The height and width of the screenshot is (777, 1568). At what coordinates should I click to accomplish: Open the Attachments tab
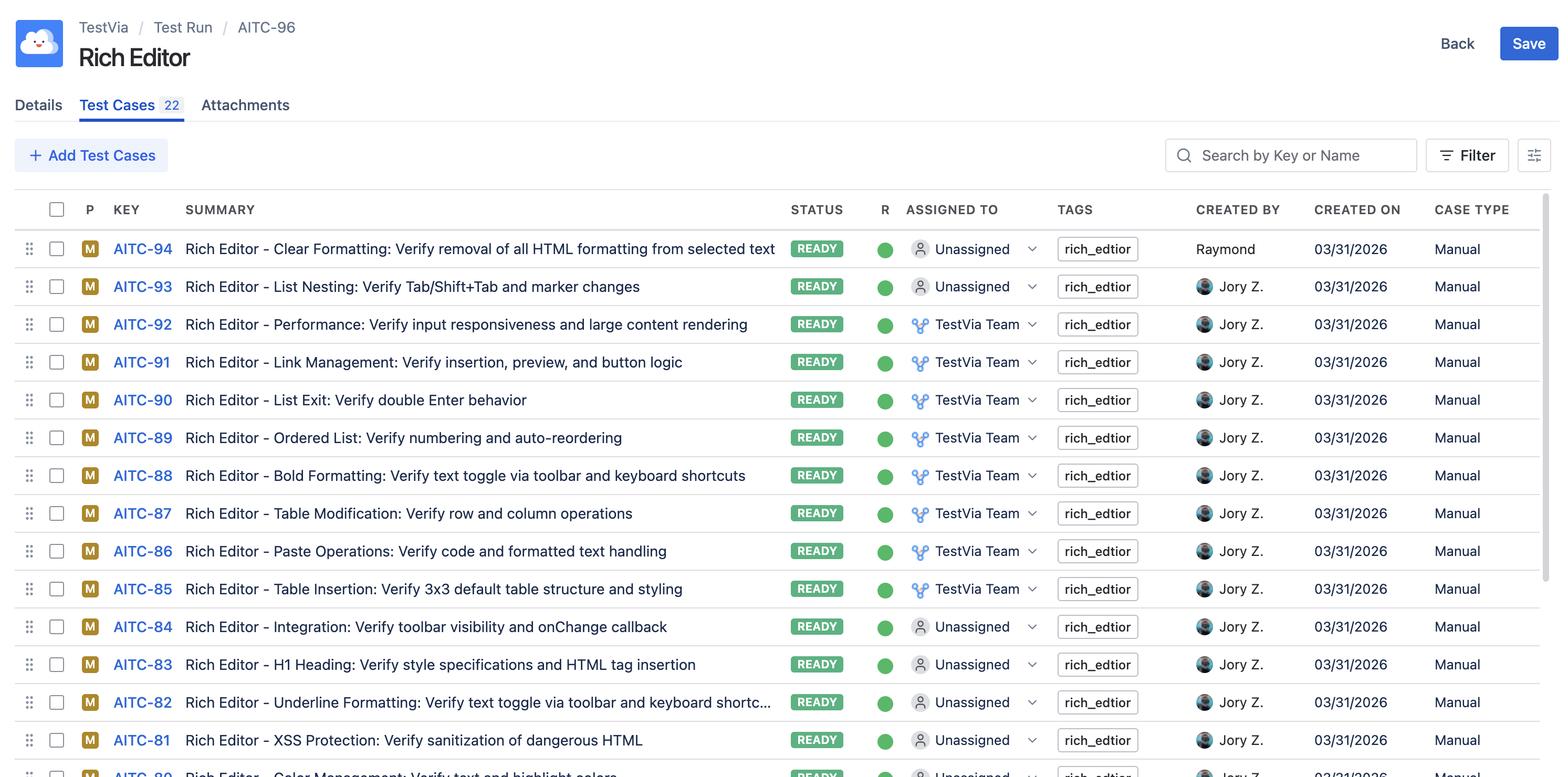tap(245, 106)
